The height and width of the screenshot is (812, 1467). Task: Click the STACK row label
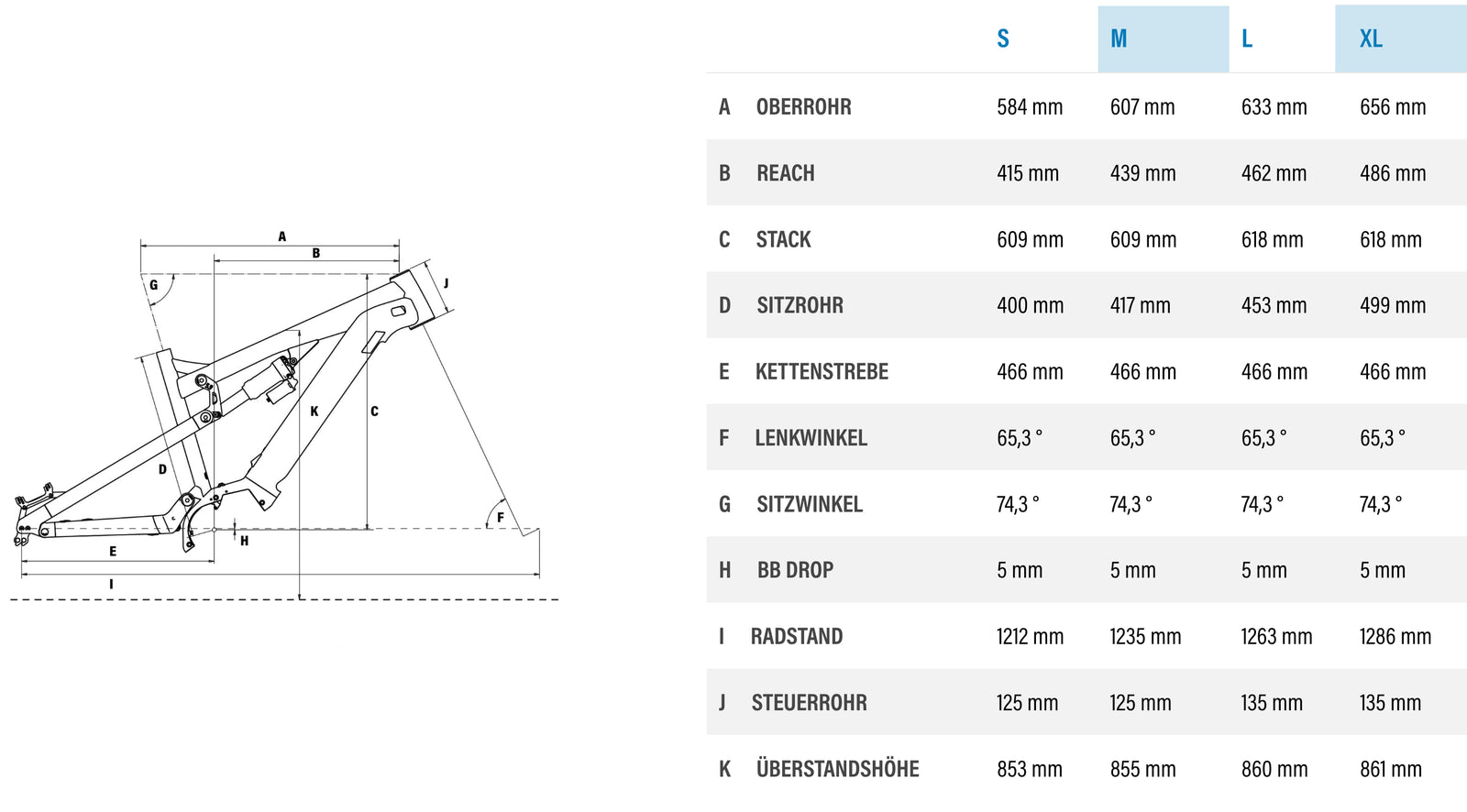click(x=783, y=240)
